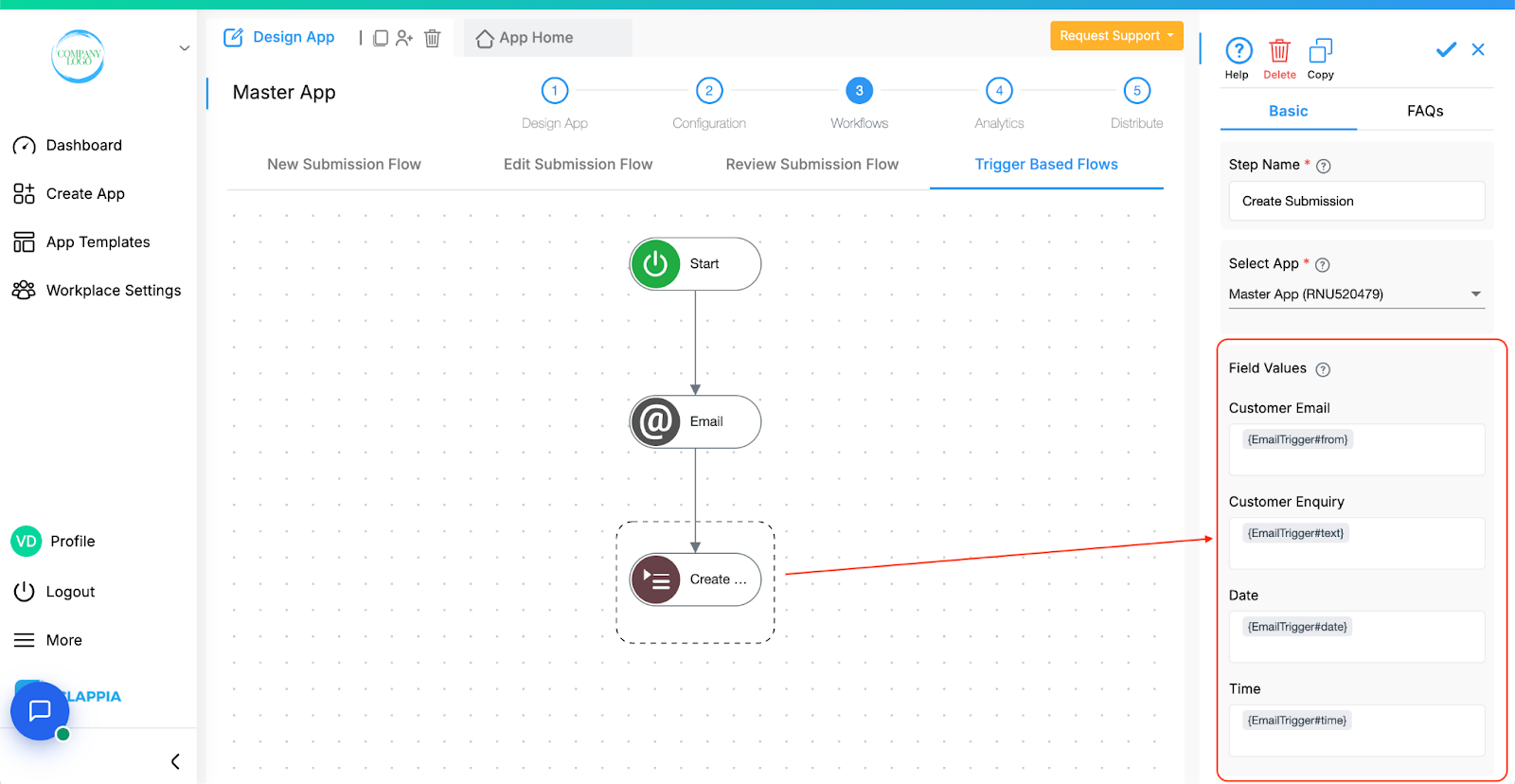
Task: Go to App Templates
Action: click(81, 241)
